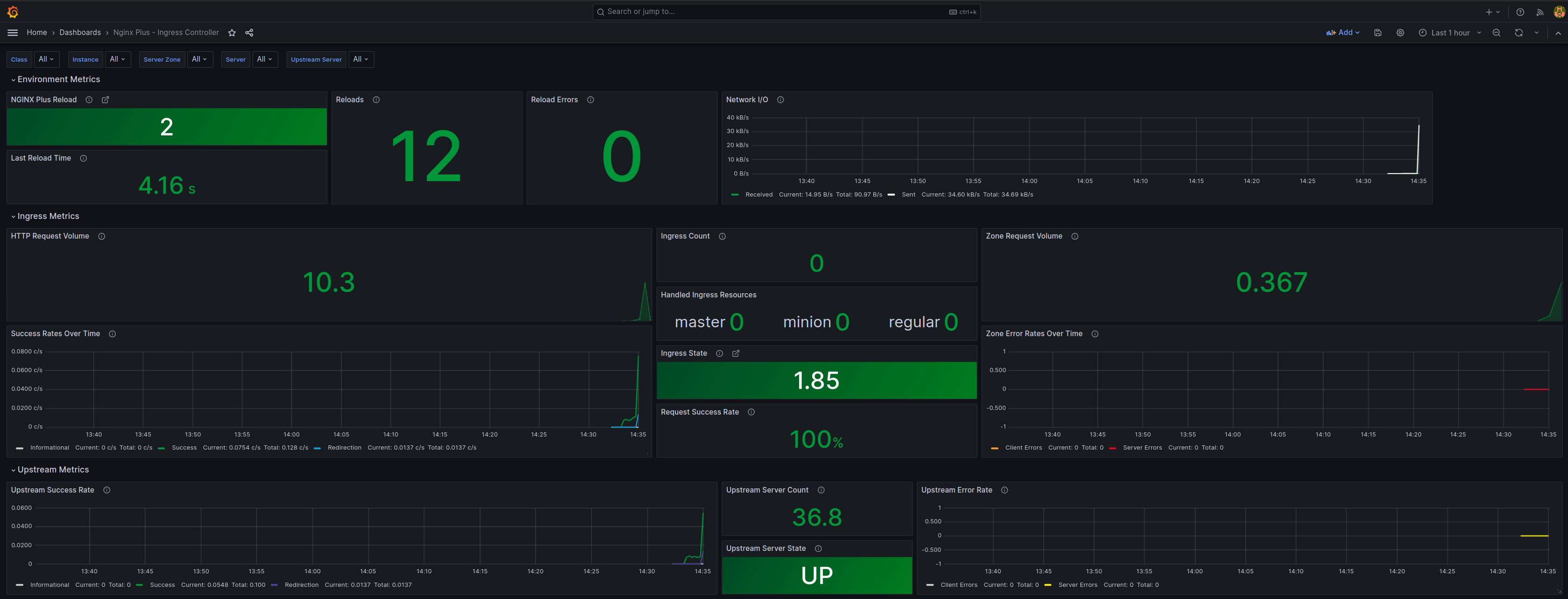Click Informational color swatch in Upstream Success Rate legend
1568x599 pixels.
click(20, 585)
